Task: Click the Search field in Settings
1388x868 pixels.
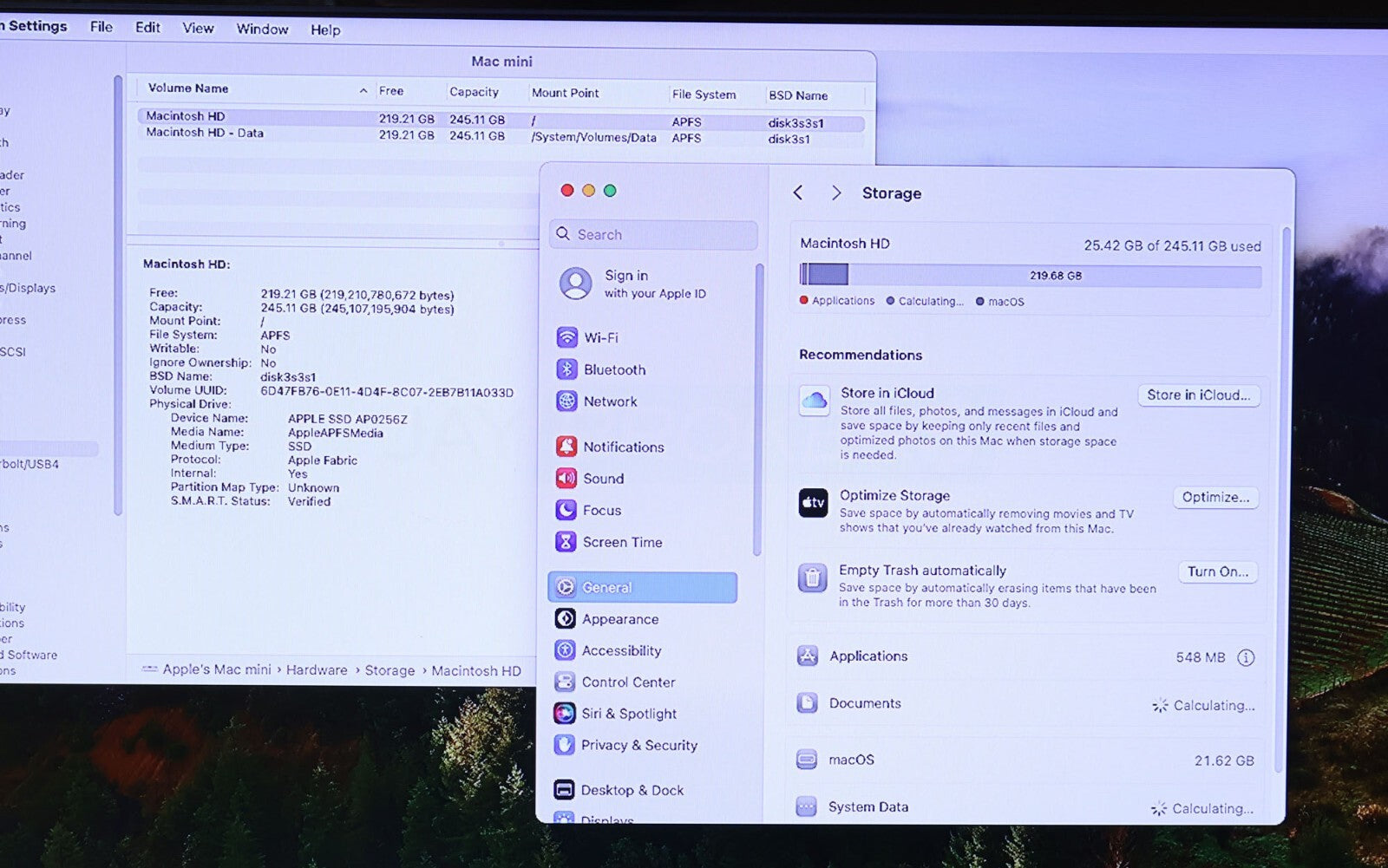Action: tap(653, 234)
